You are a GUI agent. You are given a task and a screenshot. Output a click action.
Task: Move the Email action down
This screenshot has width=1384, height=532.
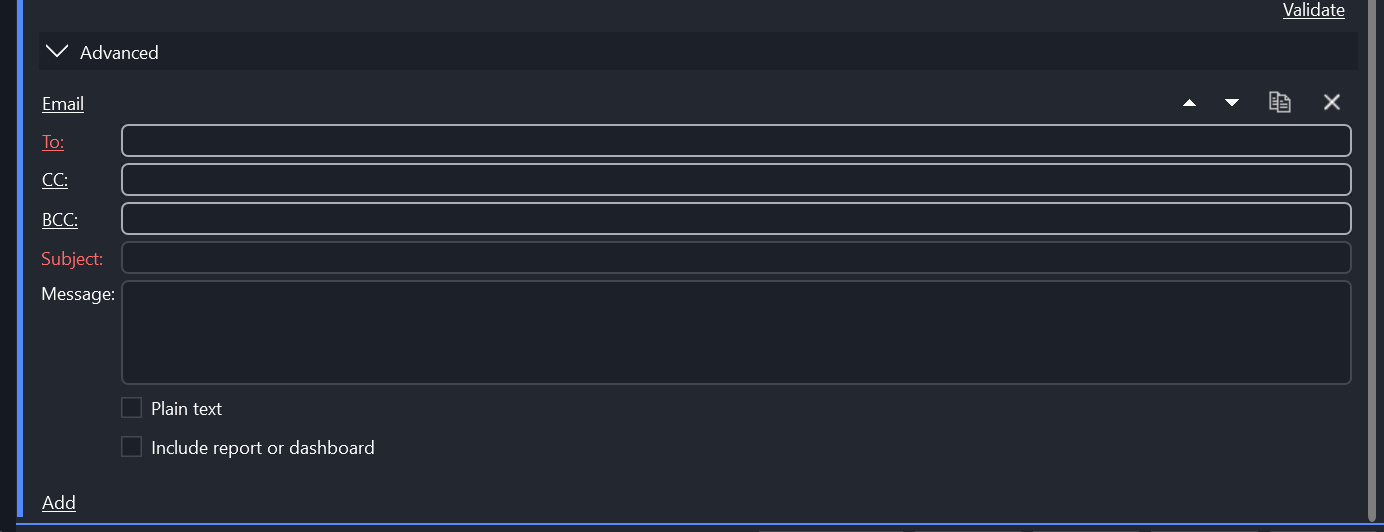coord(1232,103)
